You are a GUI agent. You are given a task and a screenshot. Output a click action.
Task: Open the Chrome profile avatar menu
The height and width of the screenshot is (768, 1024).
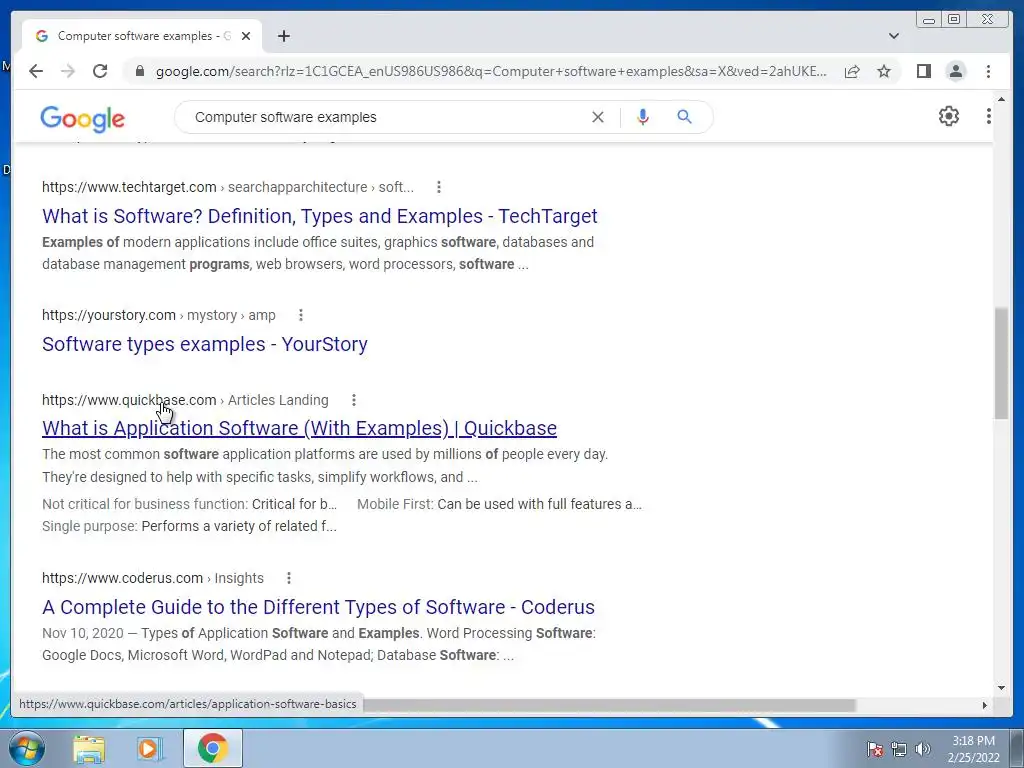[x=956, y=71]
